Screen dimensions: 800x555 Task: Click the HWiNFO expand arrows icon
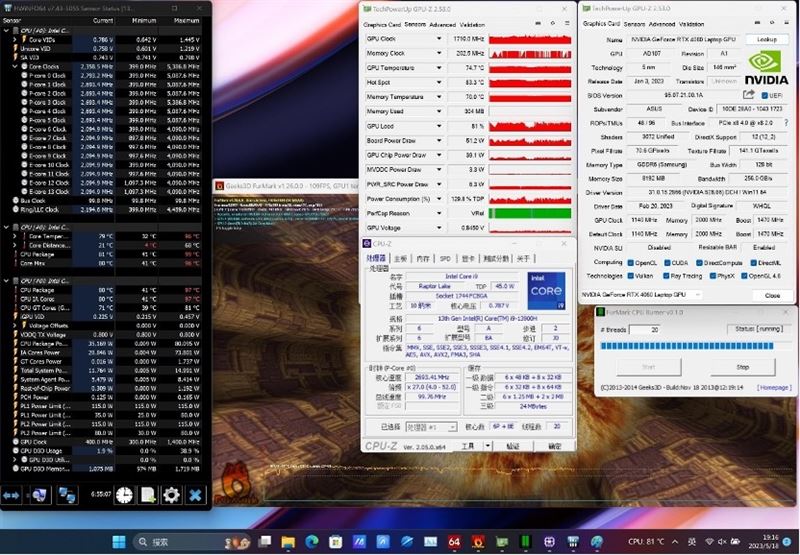[11, 495]
